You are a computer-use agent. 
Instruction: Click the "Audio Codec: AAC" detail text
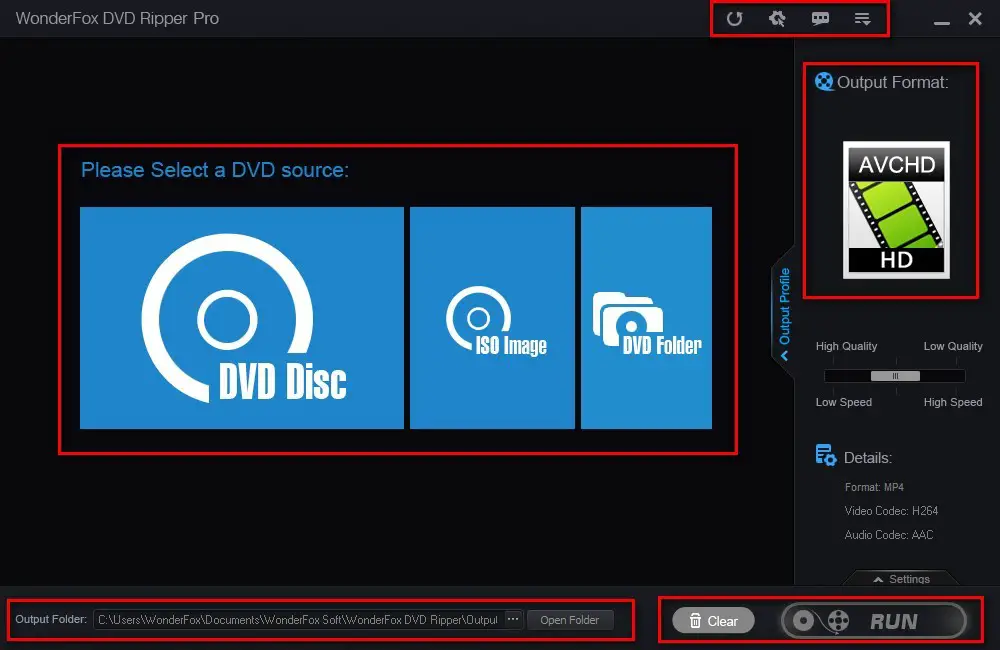click(888, 535)
